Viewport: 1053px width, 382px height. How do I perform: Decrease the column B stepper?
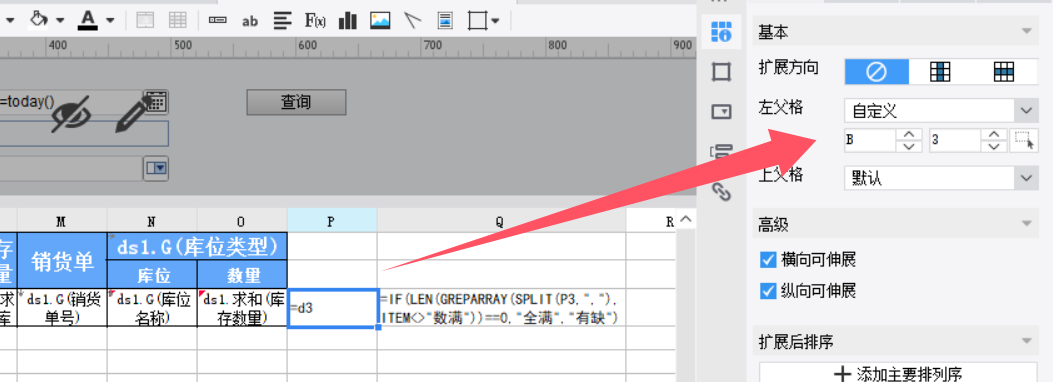point(909,147)
